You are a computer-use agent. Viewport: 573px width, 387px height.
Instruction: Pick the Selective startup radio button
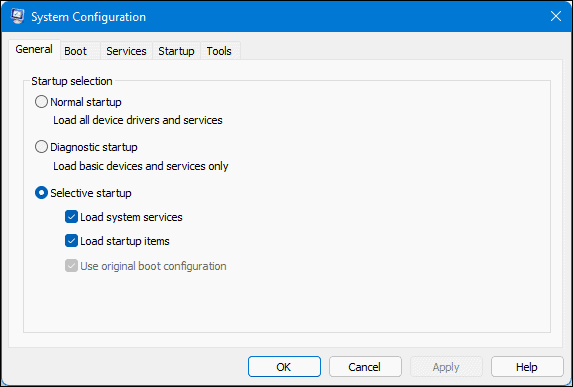pos(41,193)
